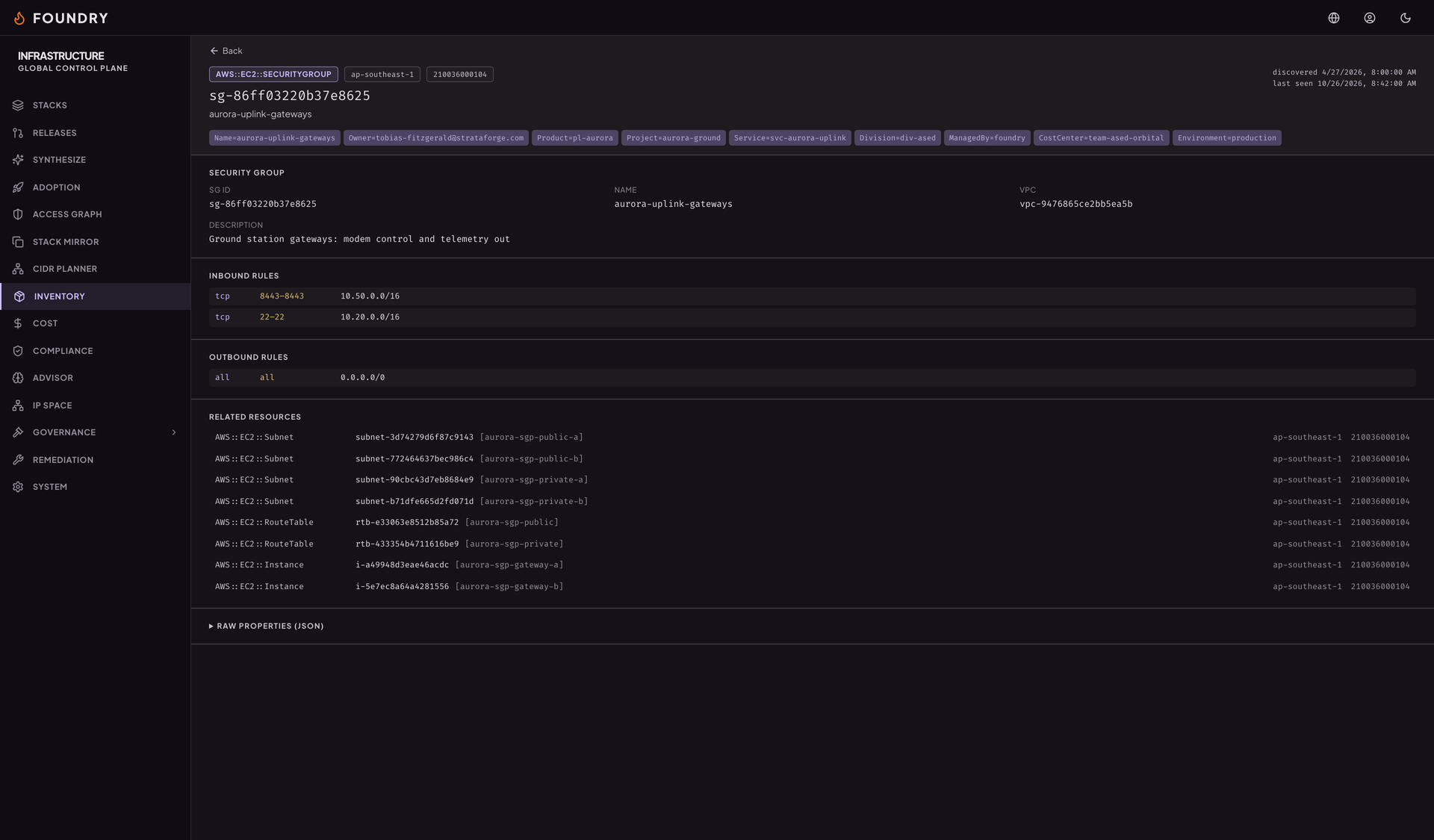This screenshot has width=1434, height=840.
Task: Open the globe language selector icon
Action: (x=1334, y=18)
